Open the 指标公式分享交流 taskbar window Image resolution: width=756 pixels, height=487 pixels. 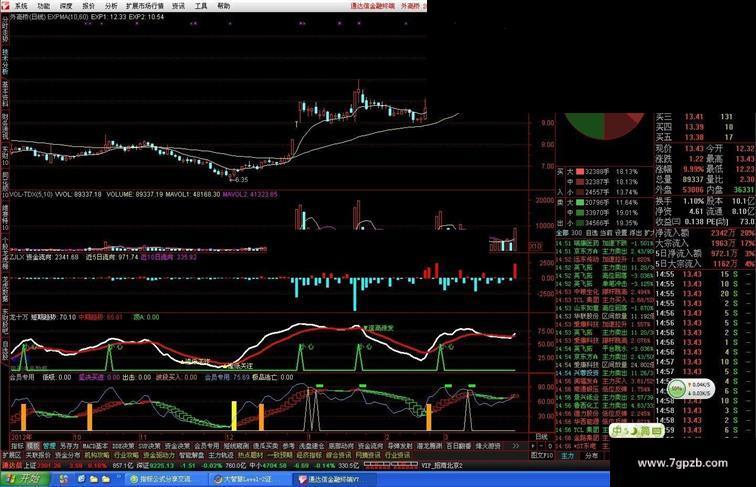[165, 479]
